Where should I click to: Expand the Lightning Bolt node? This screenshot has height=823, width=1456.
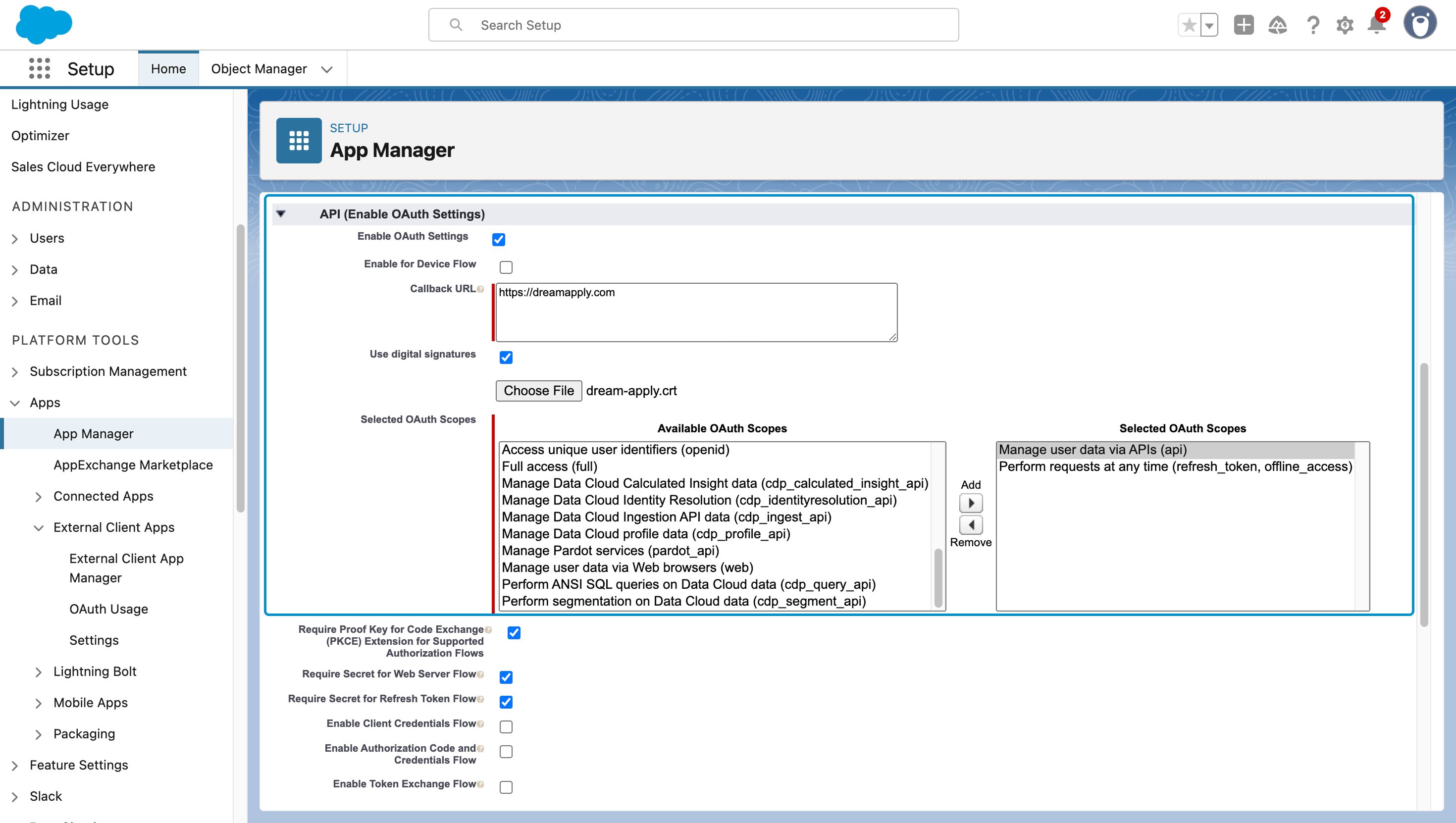[39, 672]
